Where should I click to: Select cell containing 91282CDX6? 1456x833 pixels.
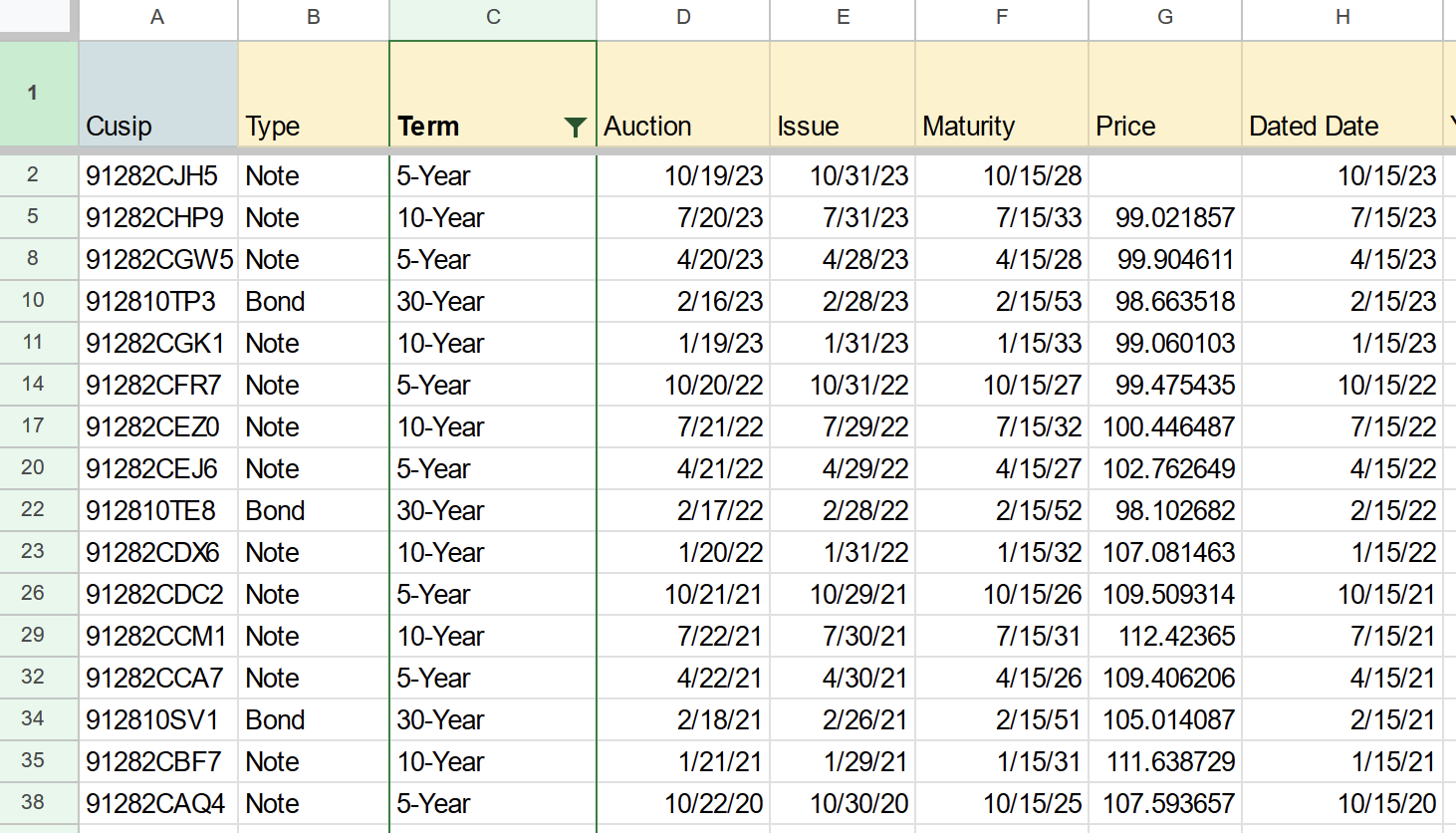point(157,552)
